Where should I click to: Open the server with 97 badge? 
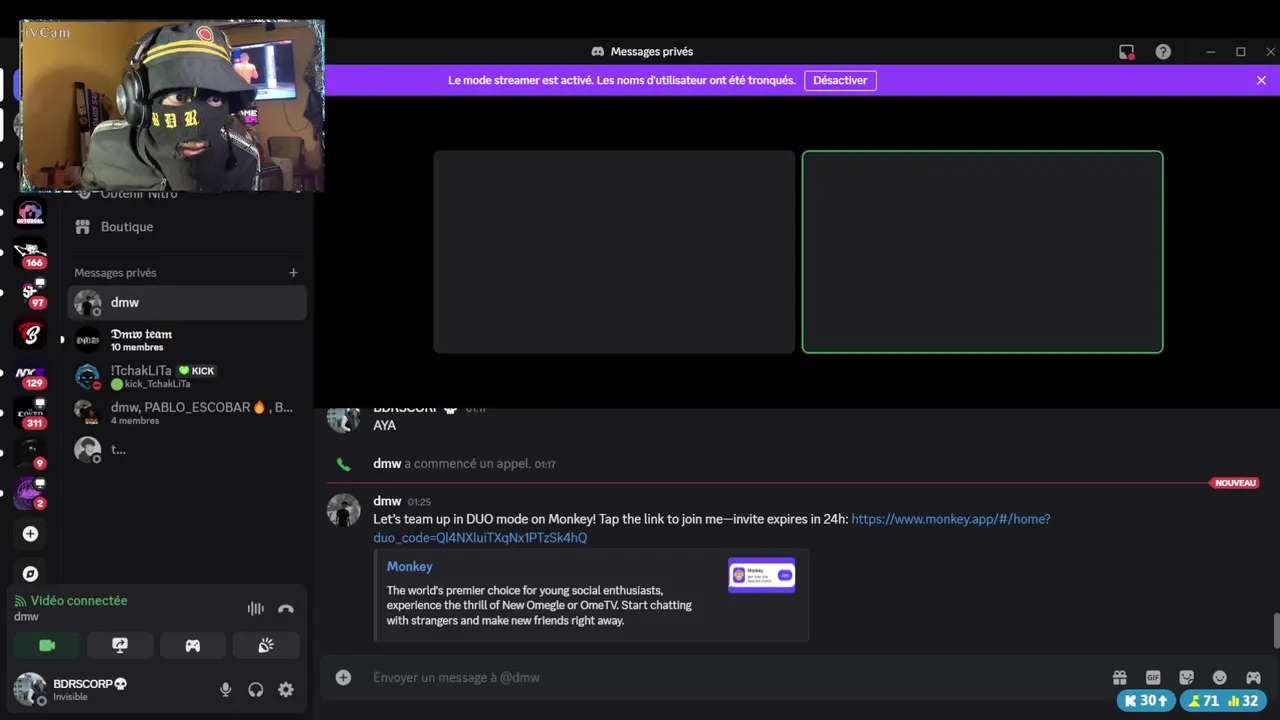pyautogui.click(x=30, y=293)
